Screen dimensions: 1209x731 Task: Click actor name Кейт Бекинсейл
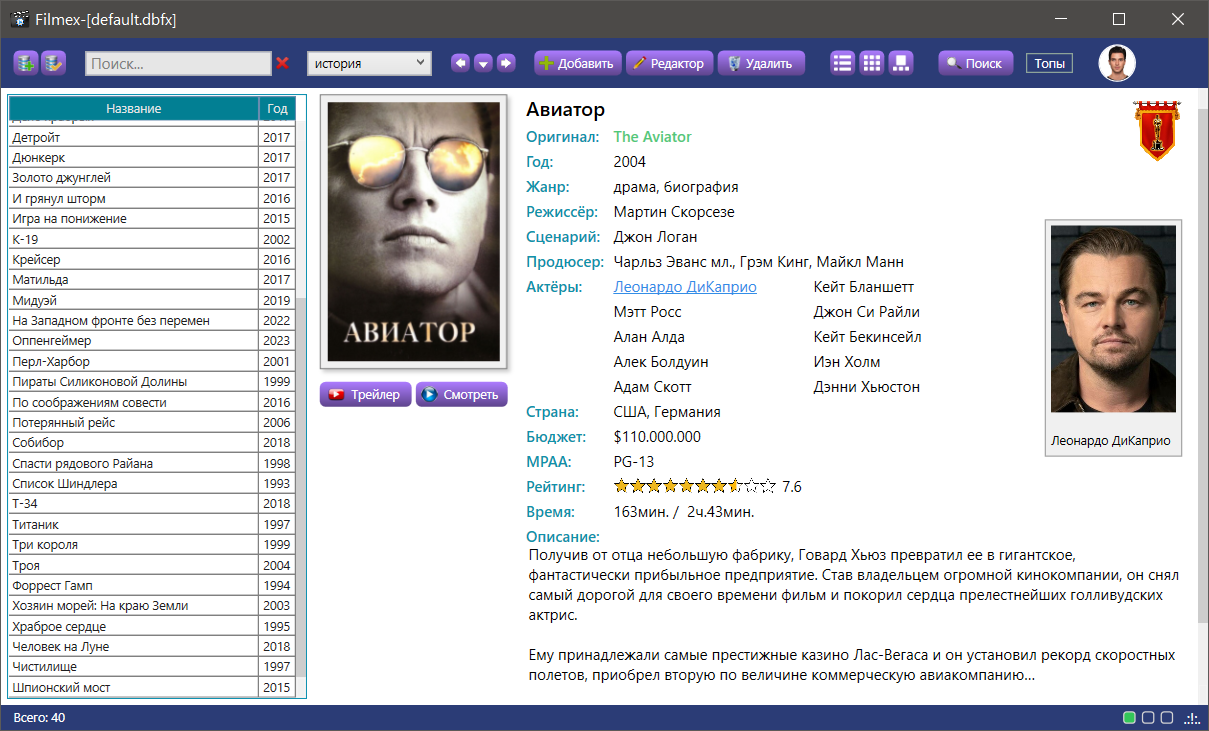868,337
